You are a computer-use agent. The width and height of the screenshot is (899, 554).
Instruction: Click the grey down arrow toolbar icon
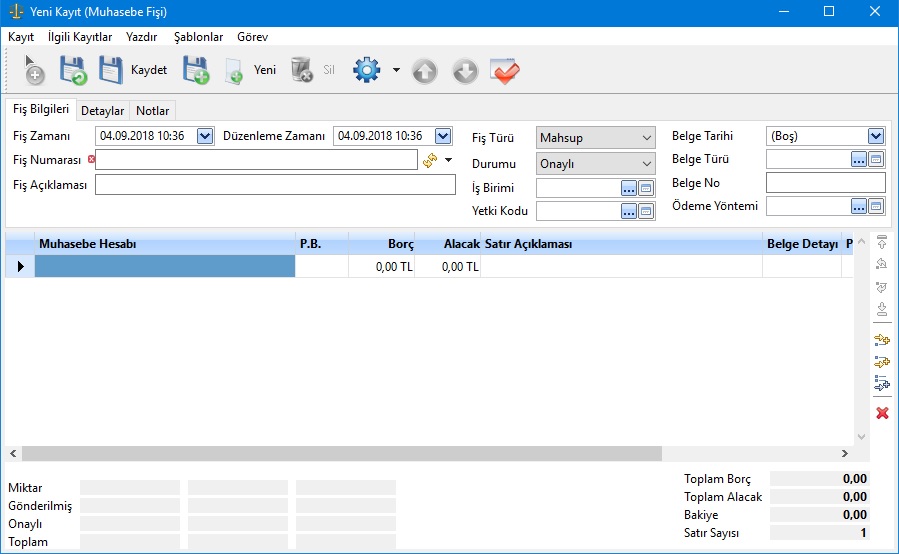coord(465,71)
